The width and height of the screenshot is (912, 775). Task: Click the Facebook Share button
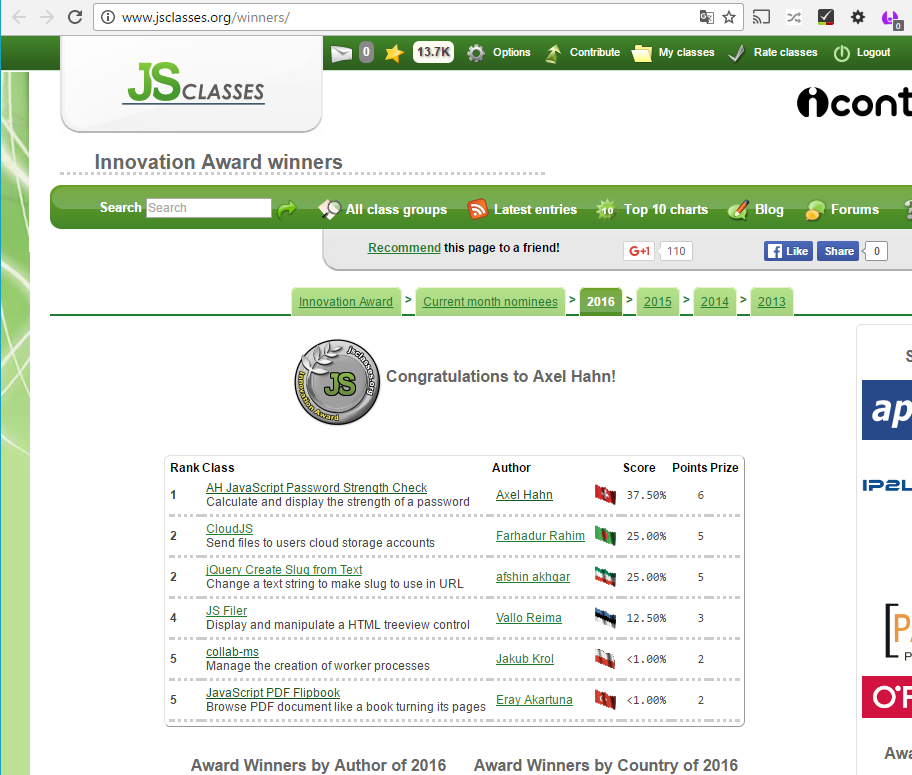838,251
